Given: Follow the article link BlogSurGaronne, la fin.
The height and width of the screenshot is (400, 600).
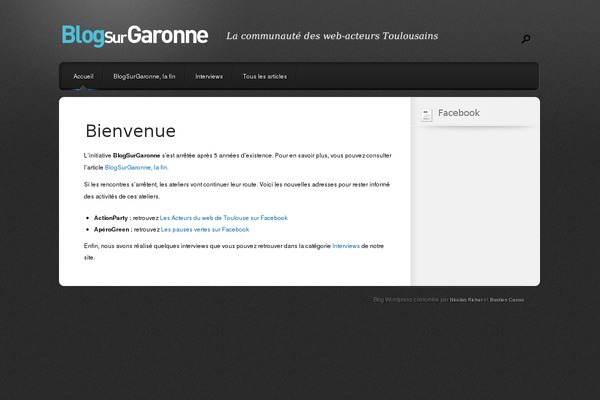Looking at the screenshot, I should point(136,168).
